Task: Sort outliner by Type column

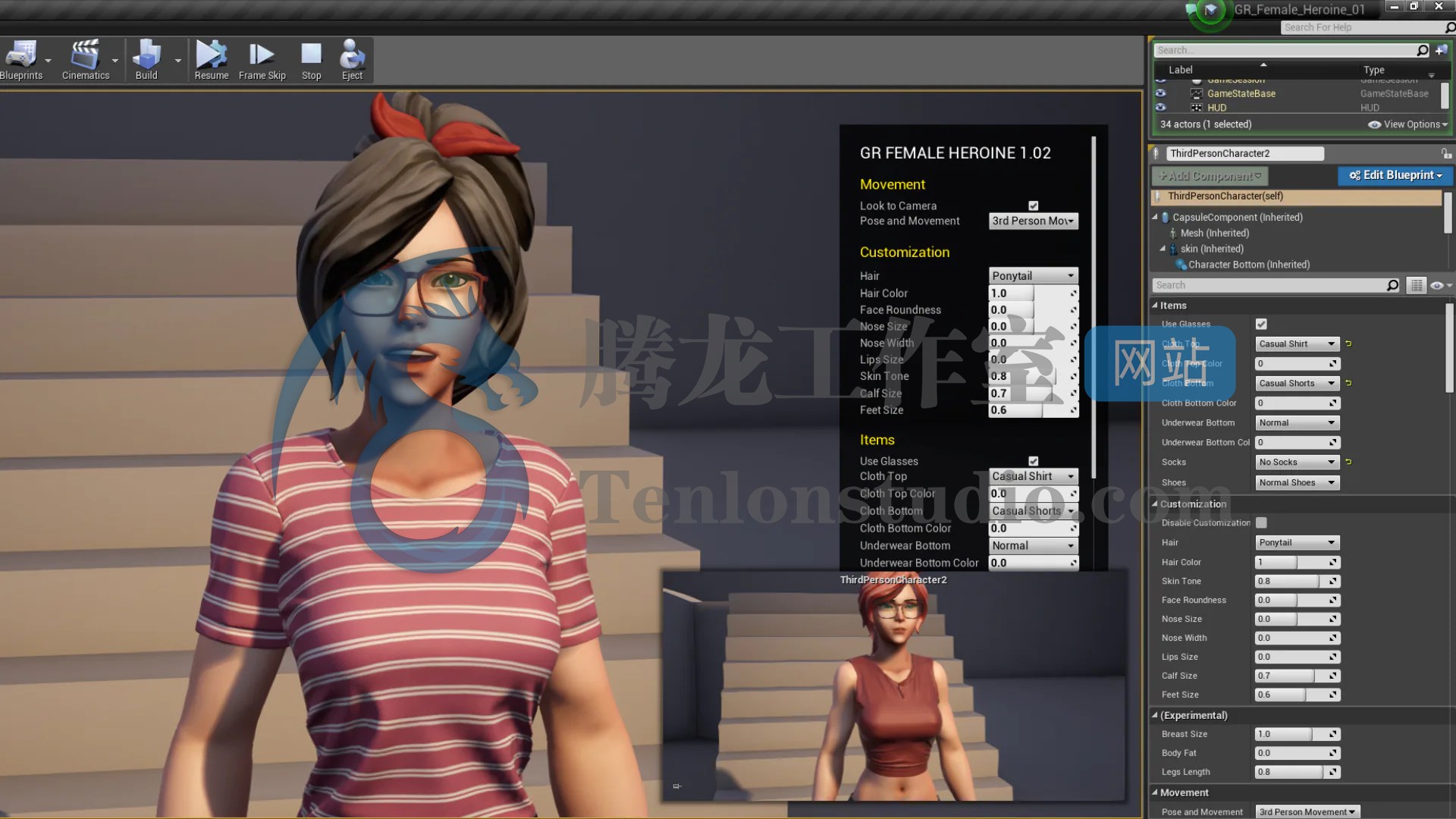Action: click(x=1373, y=70)
